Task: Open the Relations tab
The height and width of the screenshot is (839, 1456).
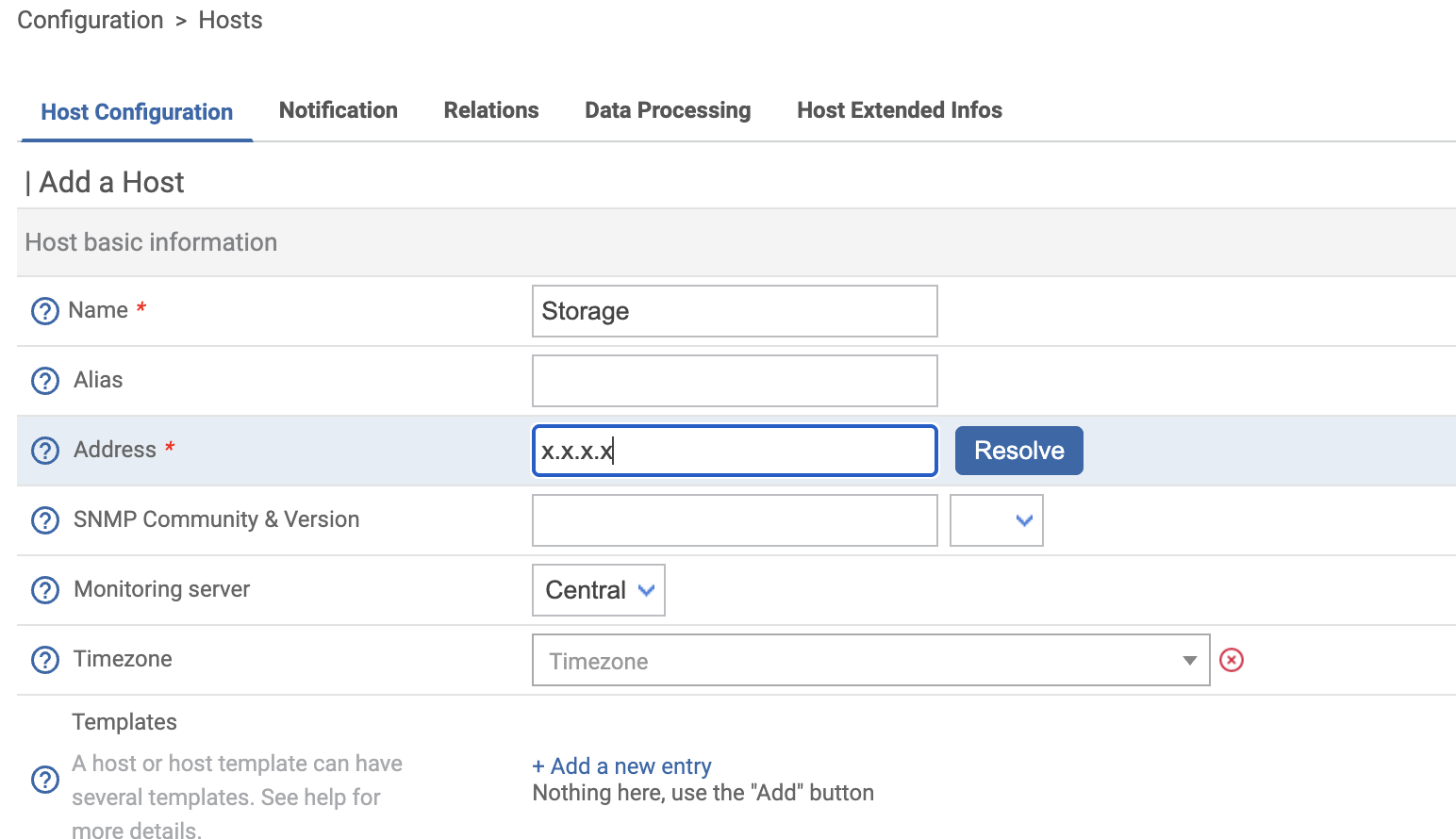Action: (490, 110)
